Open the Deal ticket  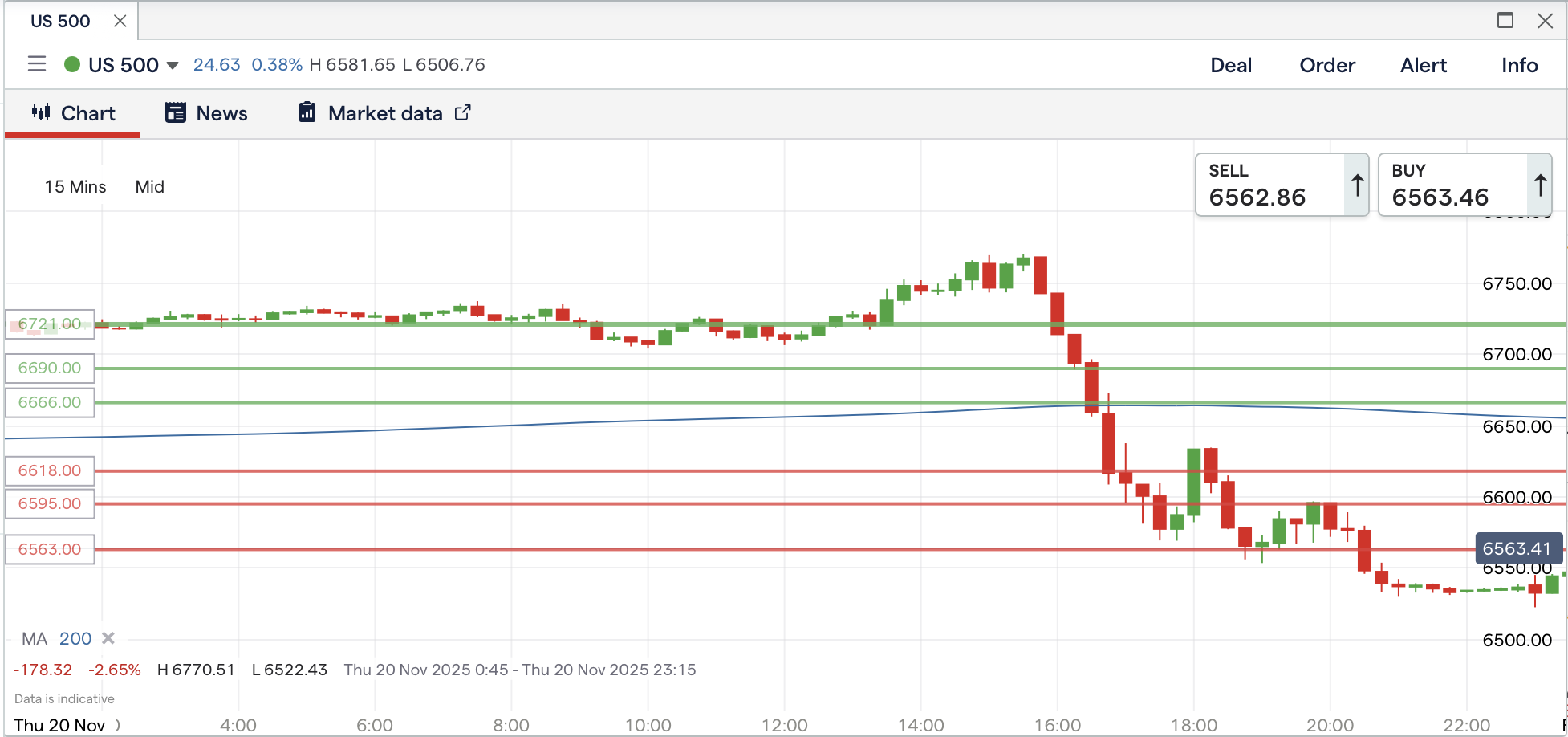[1230, 65]
